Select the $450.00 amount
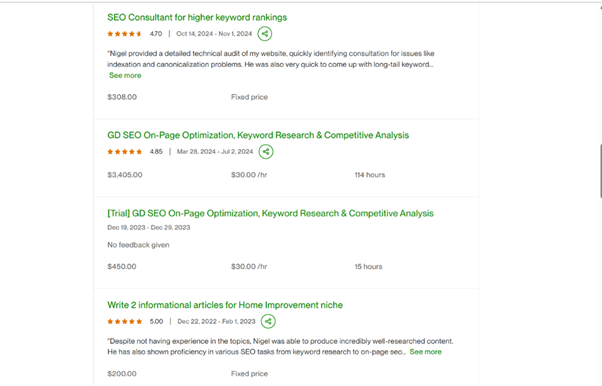Screen dimensions: 602x386 coord(122,267)
